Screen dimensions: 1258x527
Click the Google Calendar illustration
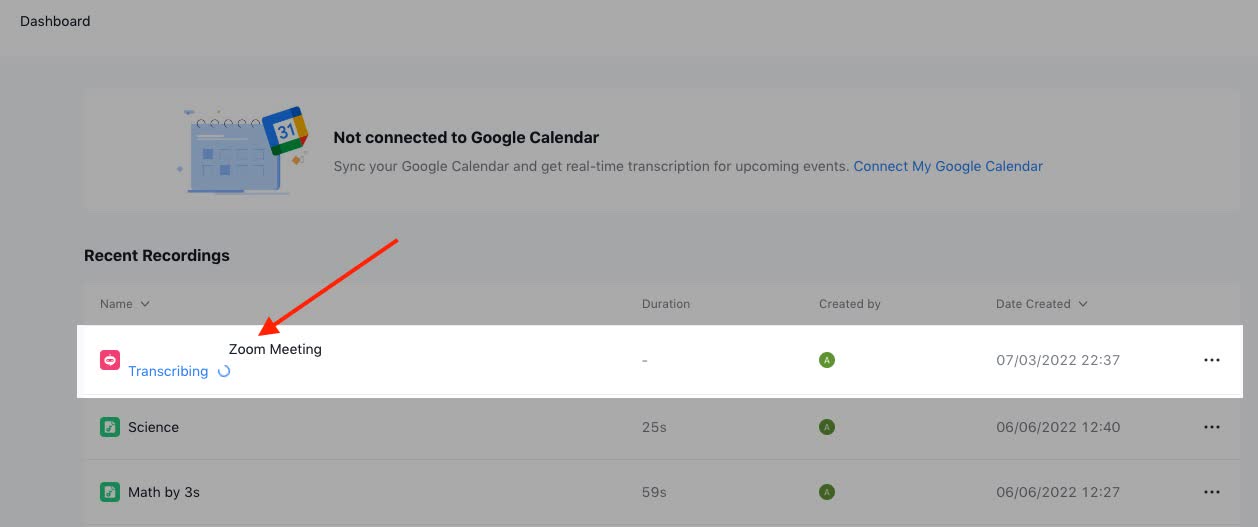coord(243,150)
